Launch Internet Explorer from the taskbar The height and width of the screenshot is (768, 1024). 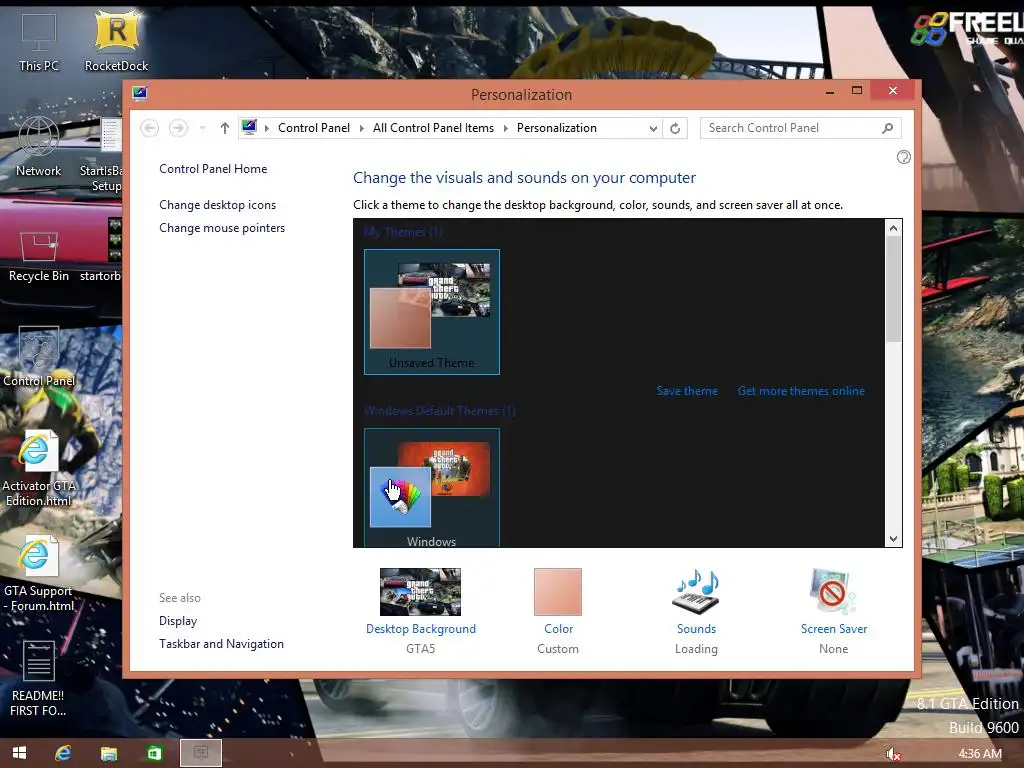click(63, 753)
